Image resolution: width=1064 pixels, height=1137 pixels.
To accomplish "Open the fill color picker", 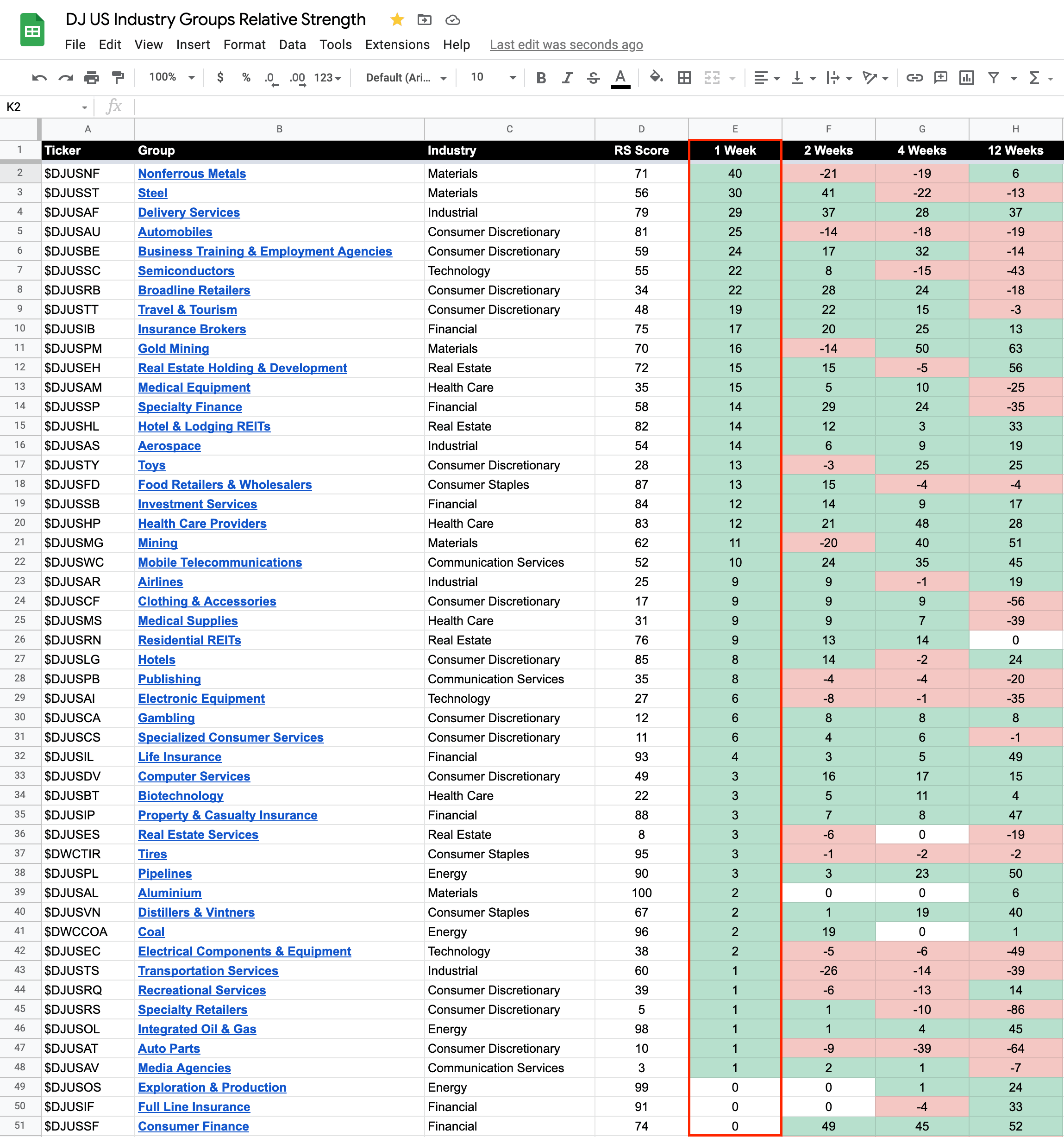I will [656, 77].
